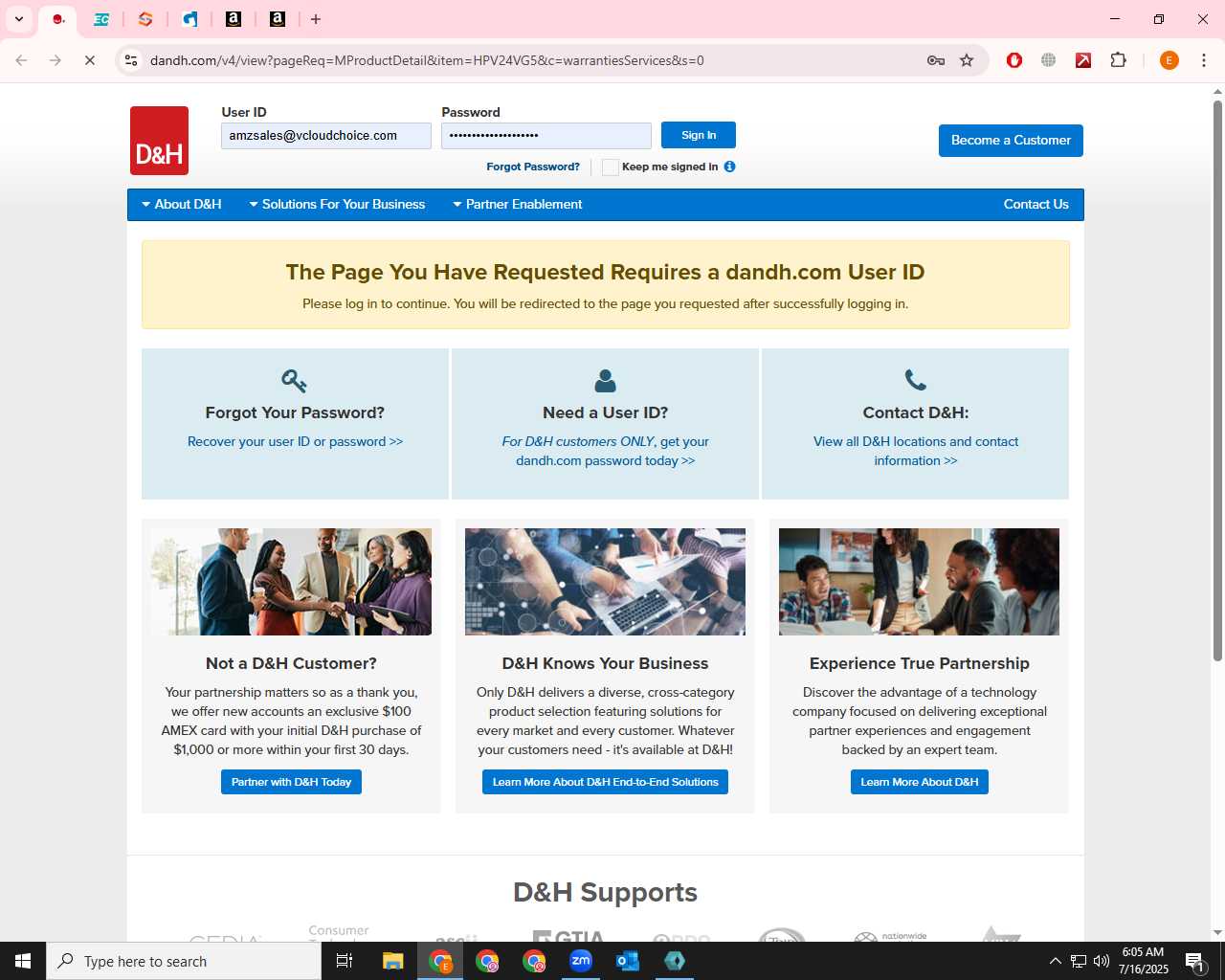Open a new browser tab with plus
This screenshot has width=1225, height=980.
pyautogui.click(x=316, y=19)
